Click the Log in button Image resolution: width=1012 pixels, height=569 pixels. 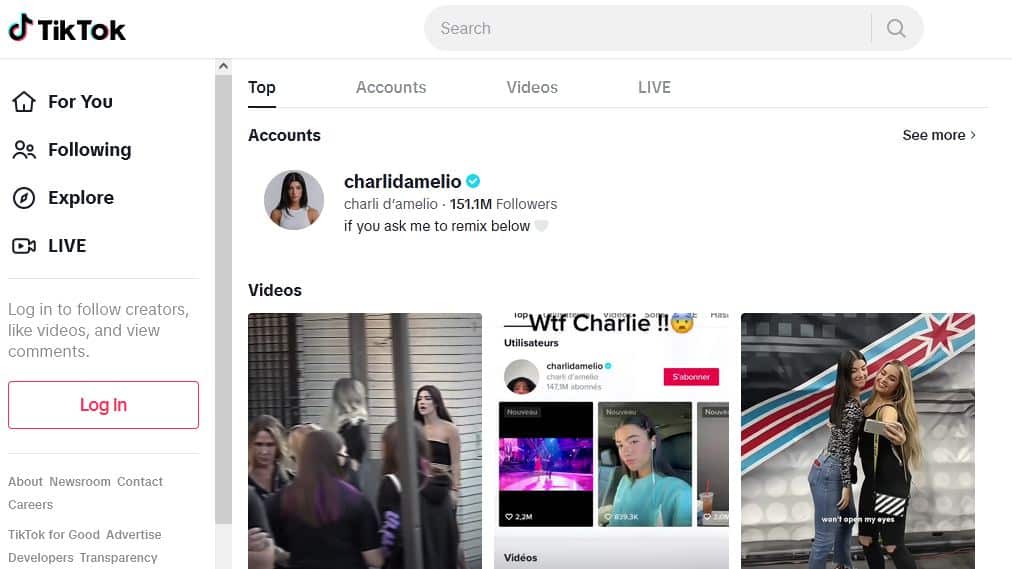103,404
